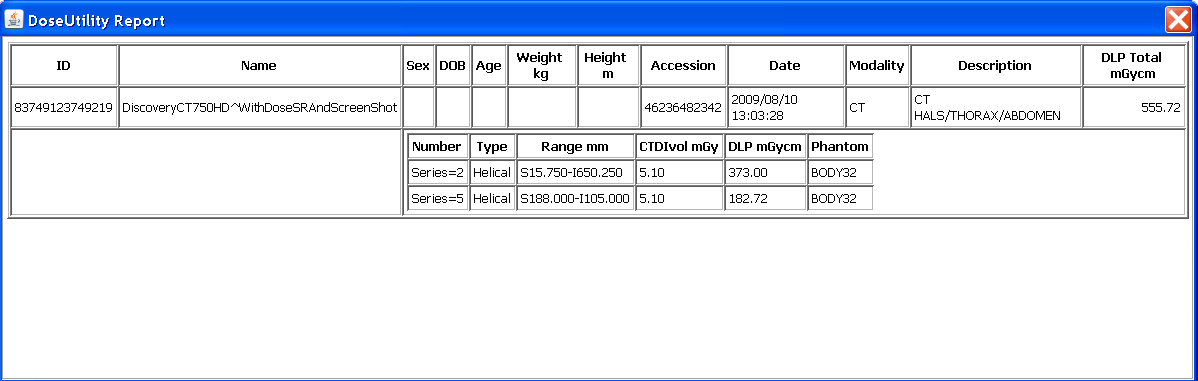Click the CT HALS/THORAX/ABDOMEN description cell
This screenshot has width=1198, height=381.
click(996, 108)
